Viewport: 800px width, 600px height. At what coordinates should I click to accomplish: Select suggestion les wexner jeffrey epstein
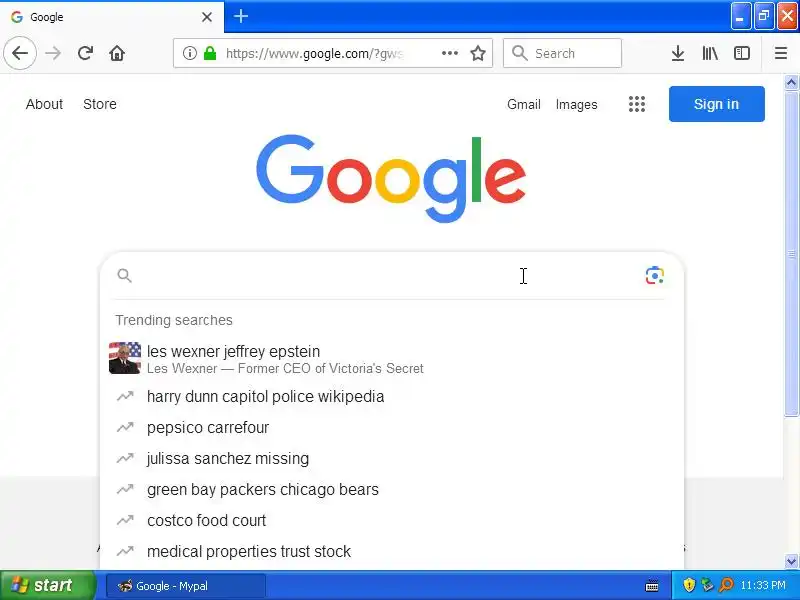391,359
